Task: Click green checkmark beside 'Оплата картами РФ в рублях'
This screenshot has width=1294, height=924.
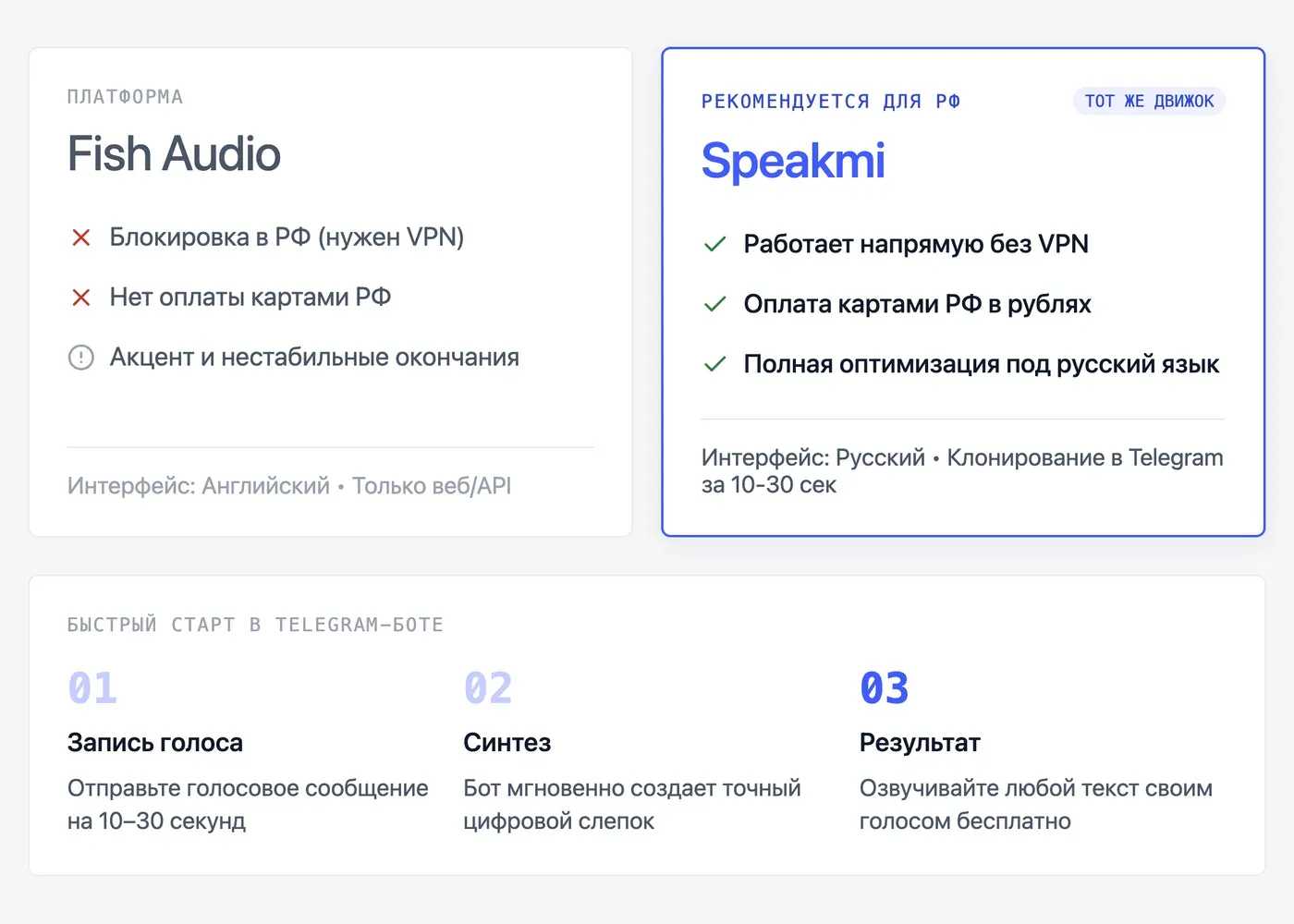Action: point(715,304)
